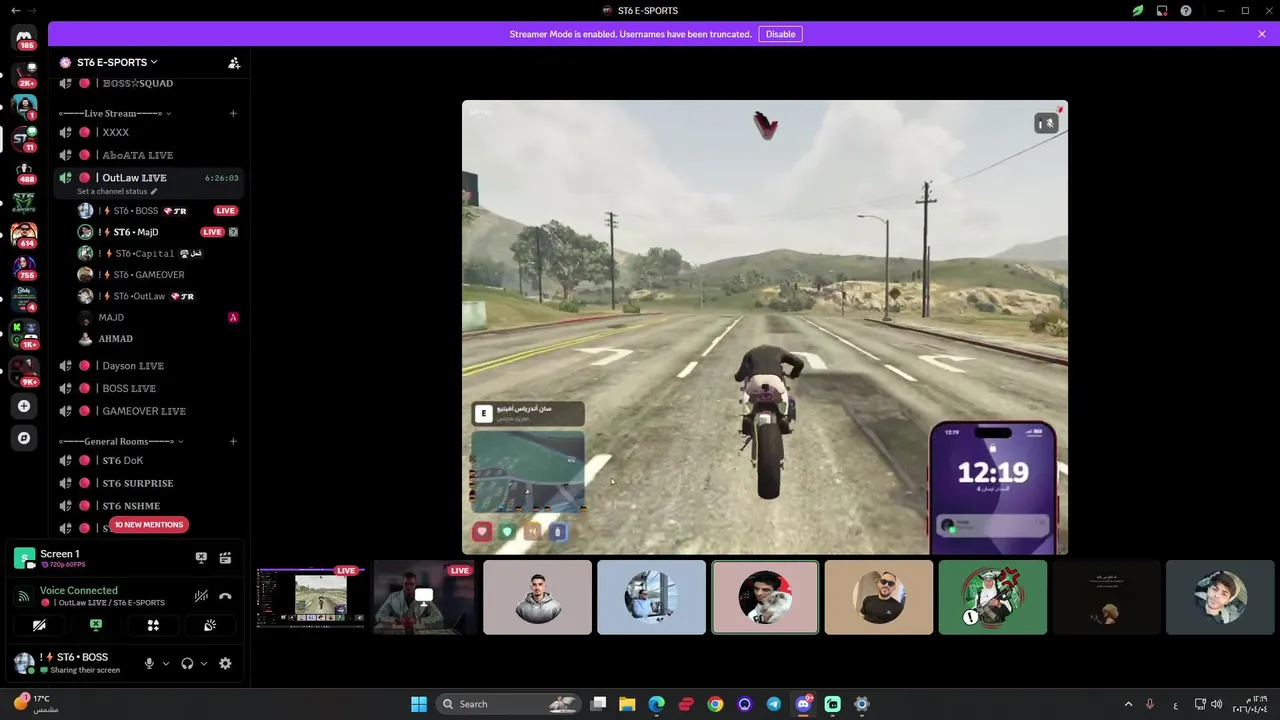The height and width of the screenshot is (720, 1280).
Task: Join the BOSS SQUAD voice channel
Action: click(149, 83)
